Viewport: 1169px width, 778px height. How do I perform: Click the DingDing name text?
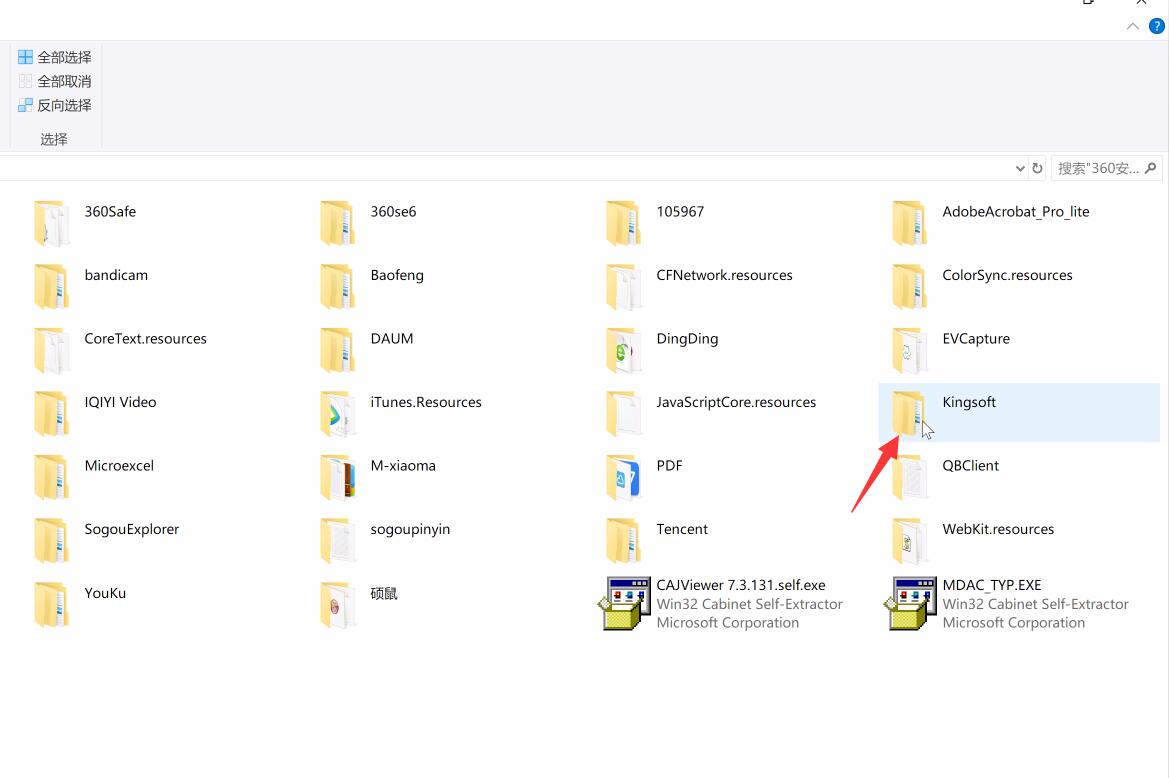coord(687,338)
